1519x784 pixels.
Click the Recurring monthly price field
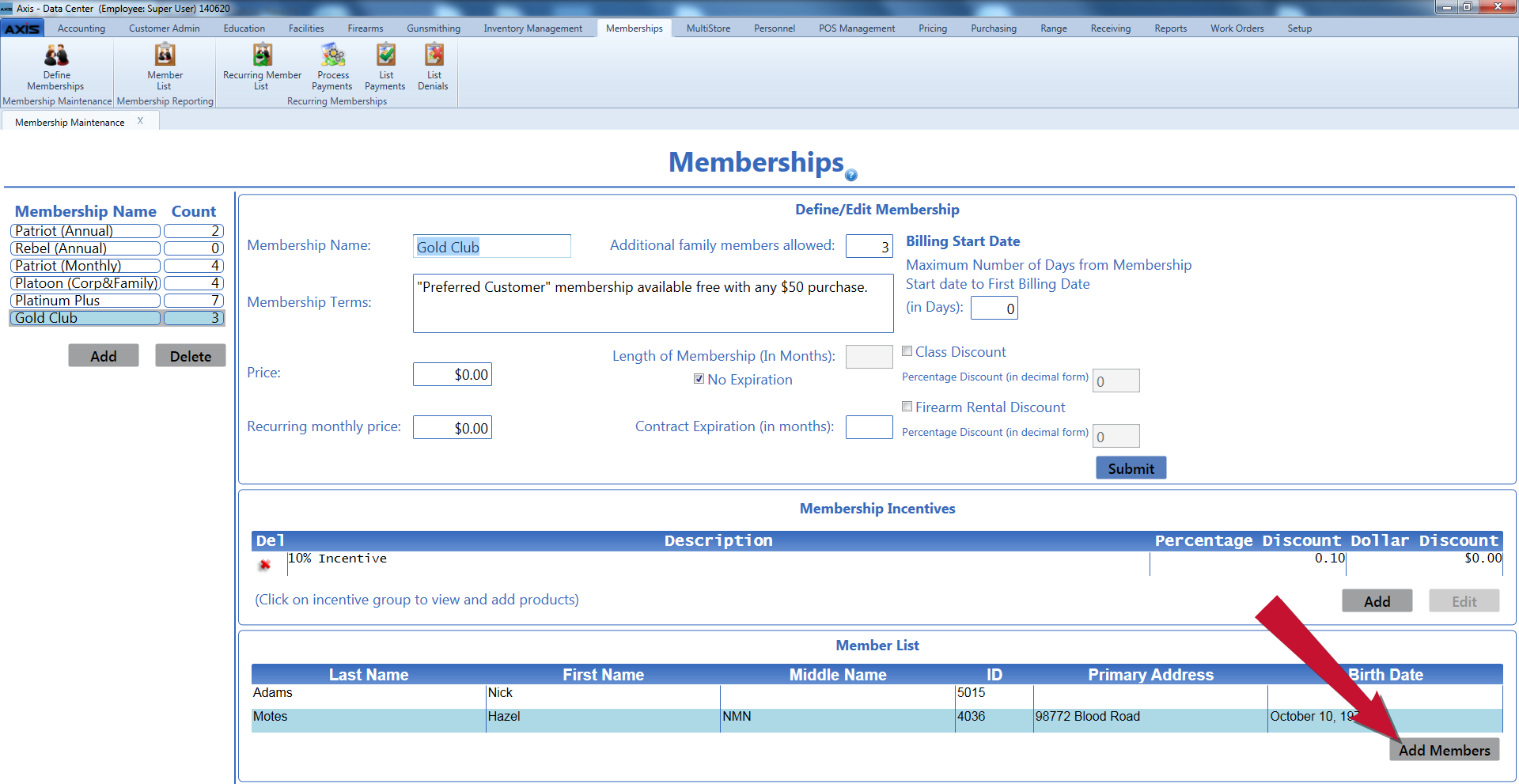453,427
